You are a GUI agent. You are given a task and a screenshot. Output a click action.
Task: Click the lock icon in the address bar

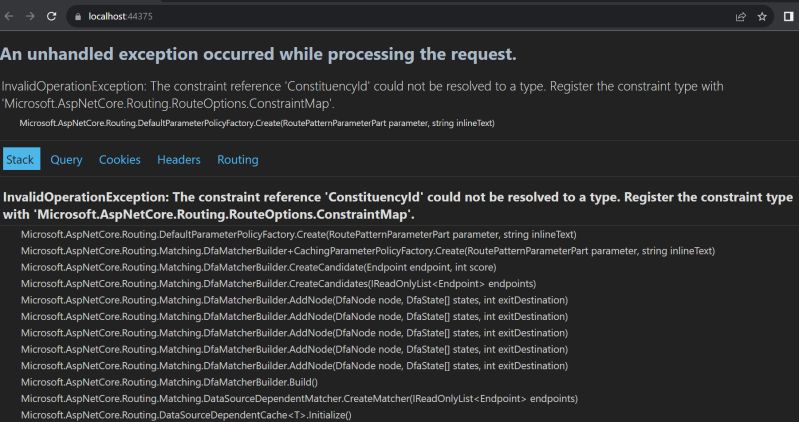77,16
